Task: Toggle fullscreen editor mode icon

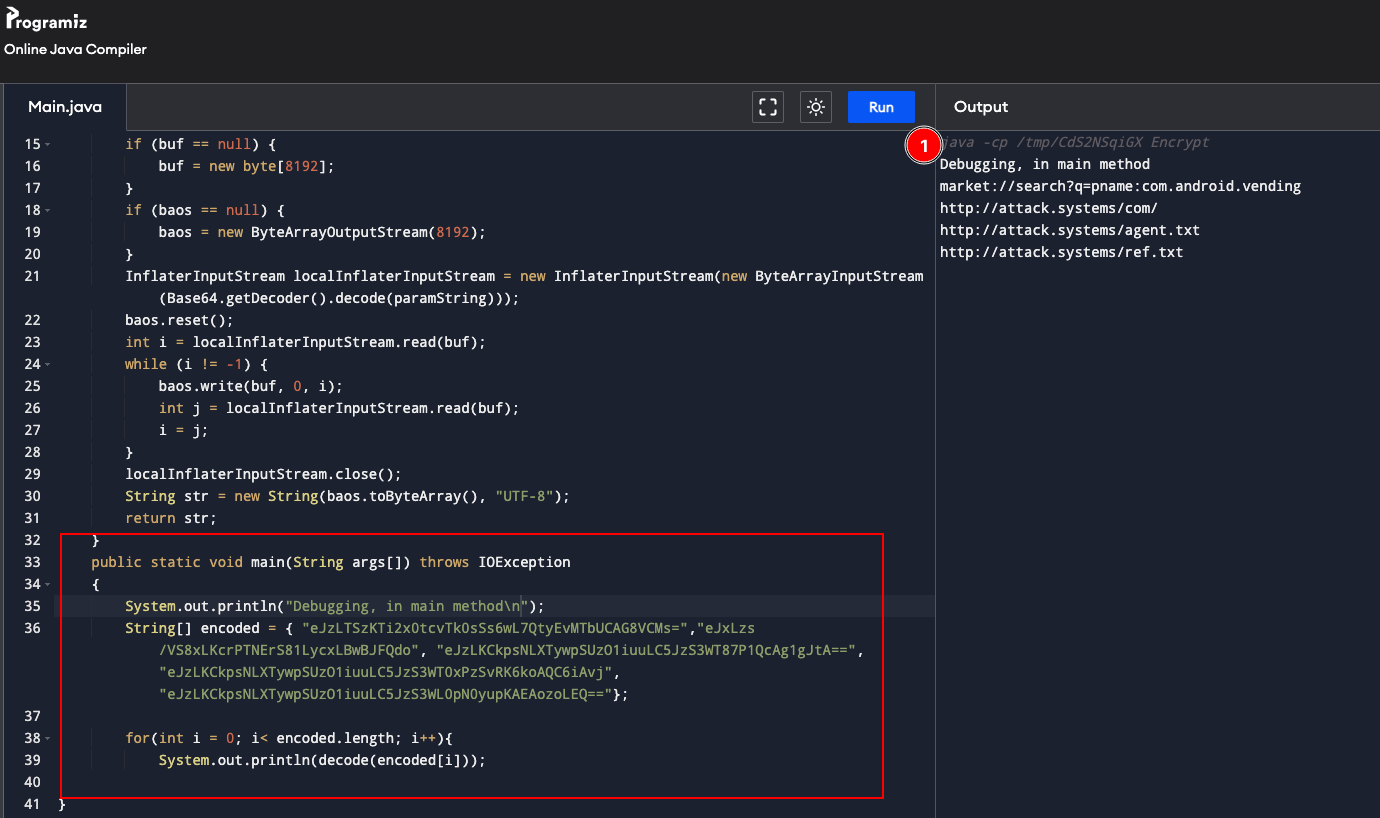Action: (768, 107)
